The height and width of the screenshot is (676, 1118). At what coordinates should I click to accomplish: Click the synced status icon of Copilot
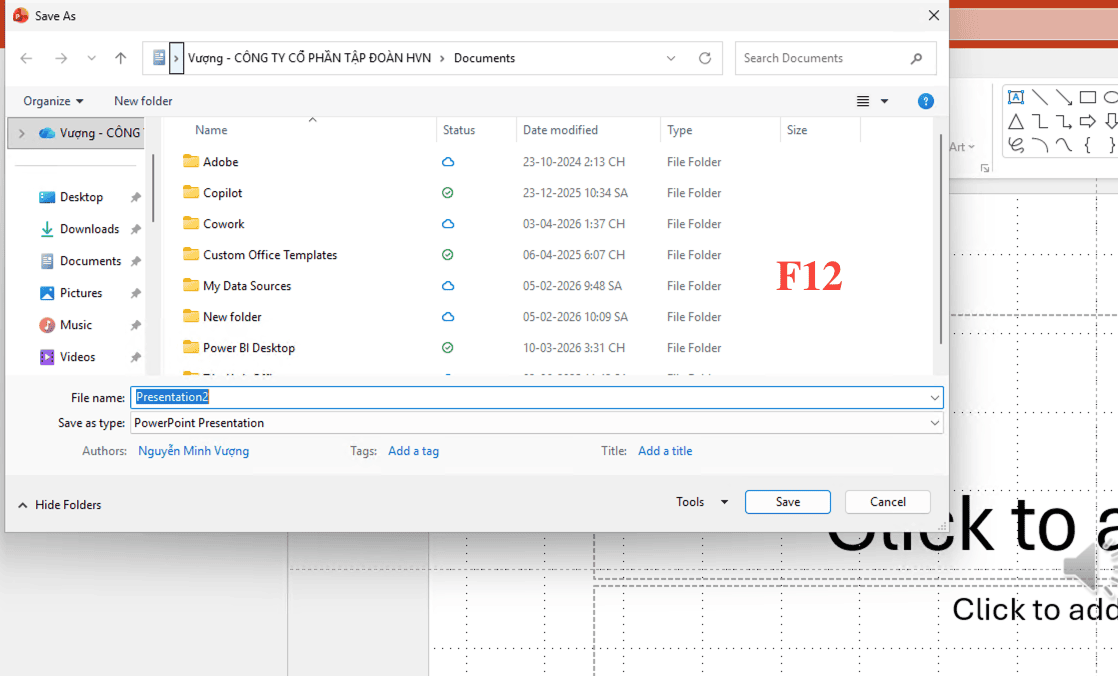point(448,193)
